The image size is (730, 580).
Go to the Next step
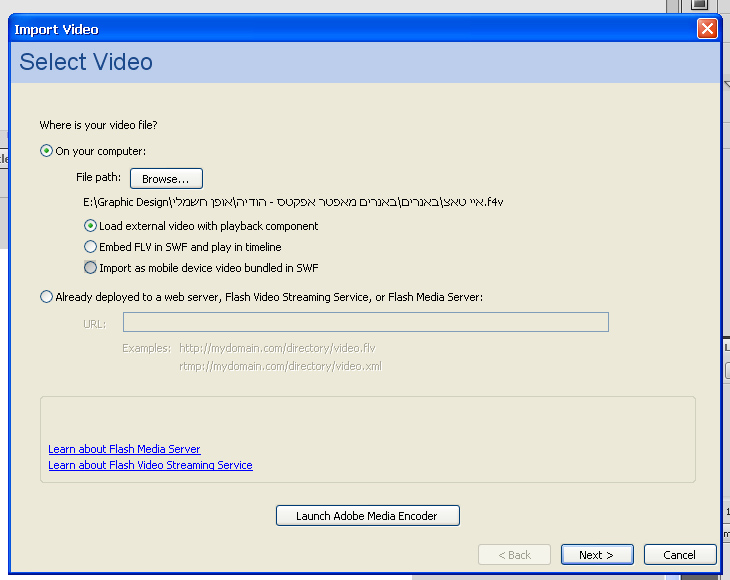(x=597, y=555)
